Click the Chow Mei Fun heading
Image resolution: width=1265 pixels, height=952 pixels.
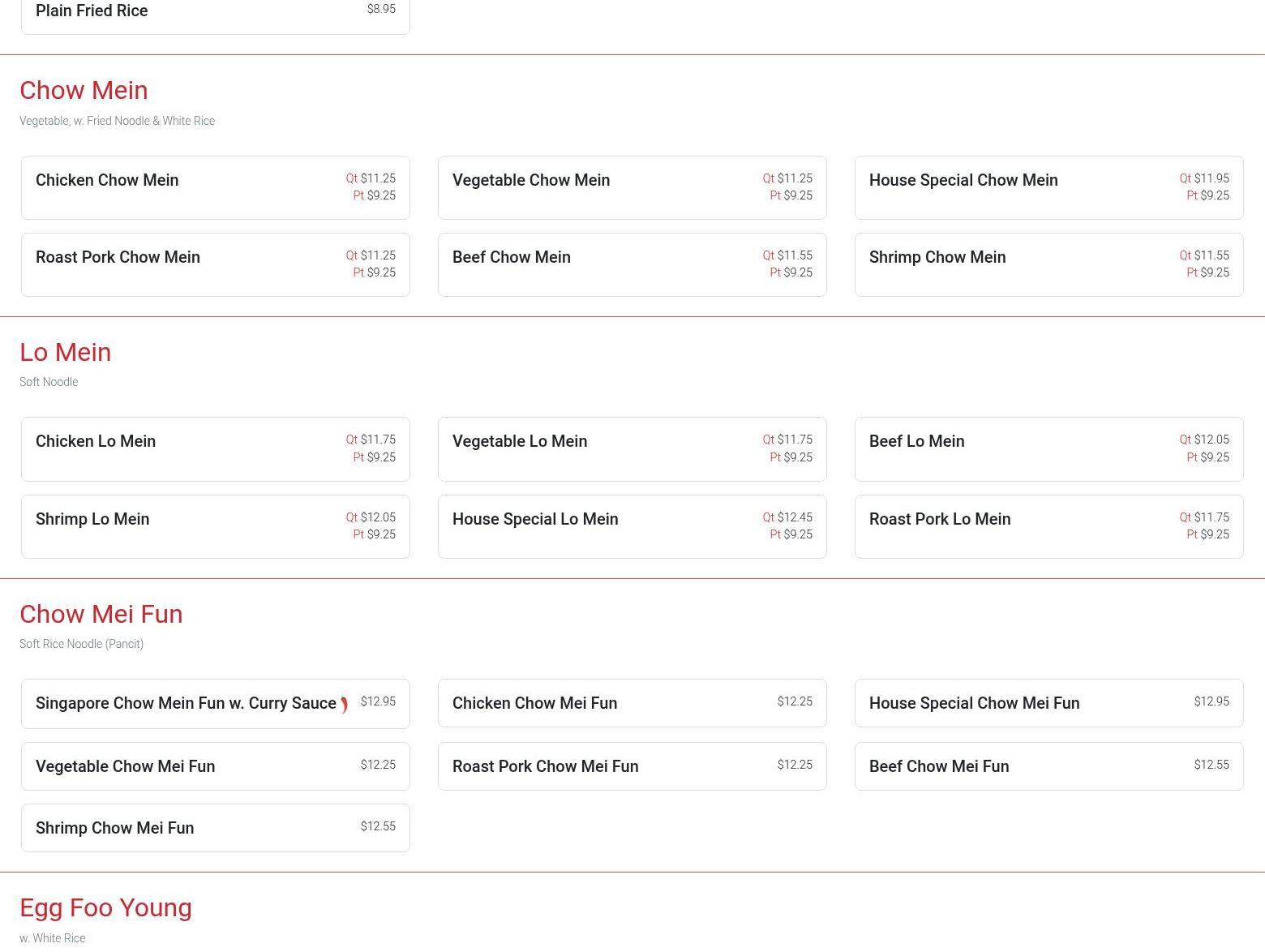tap(101, 614)
